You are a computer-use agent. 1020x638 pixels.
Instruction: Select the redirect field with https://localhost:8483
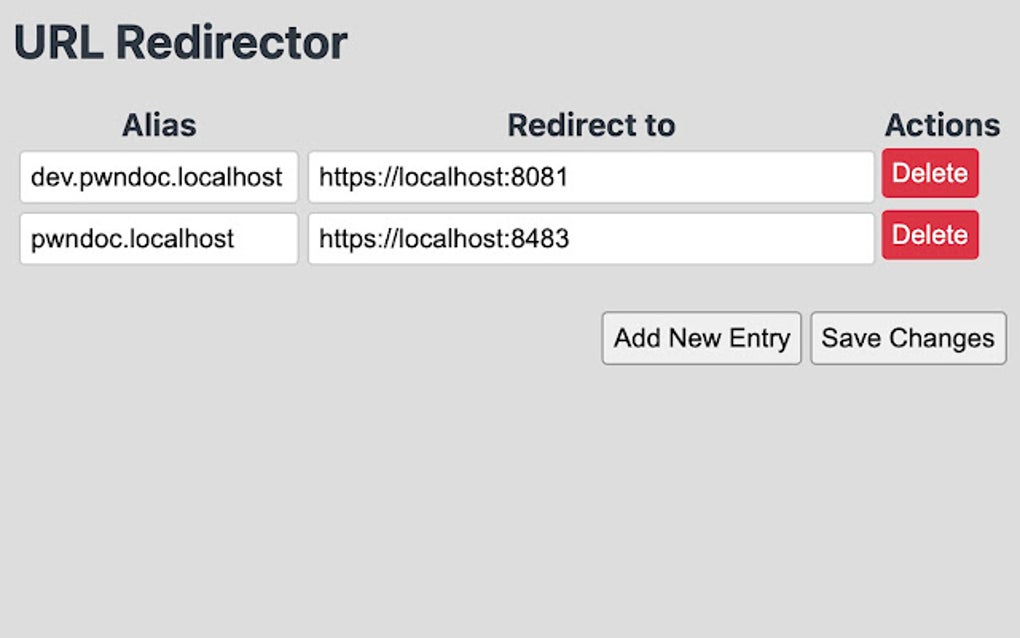click(x=592, y=238)
